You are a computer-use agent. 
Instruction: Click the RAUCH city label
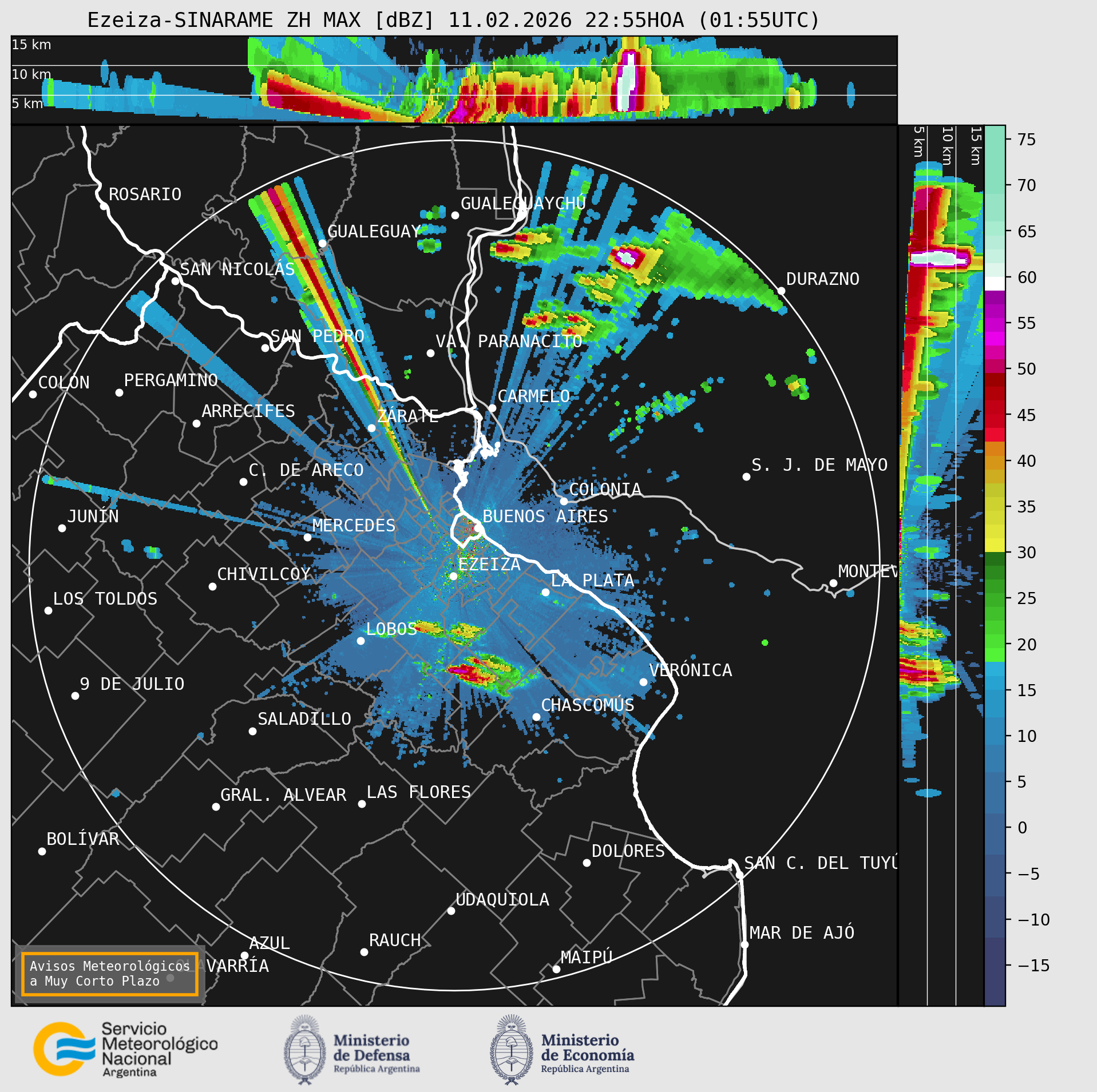[x=395, y=940]
